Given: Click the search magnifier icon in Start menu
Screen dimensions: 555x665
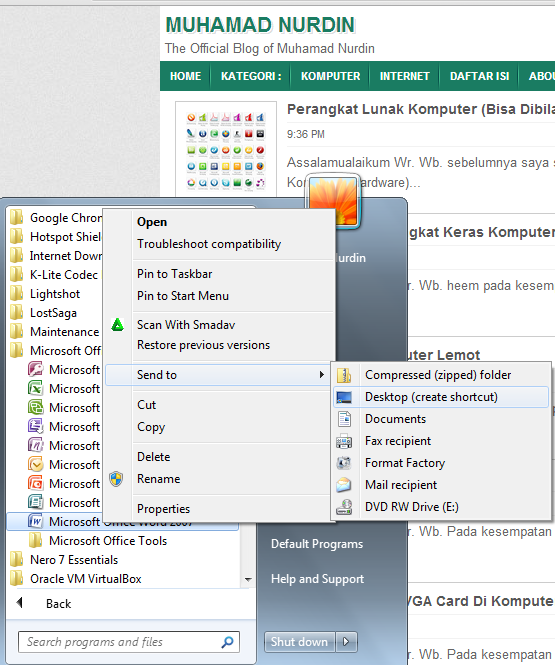Looking at the screenshot, I should coord(227,642).
